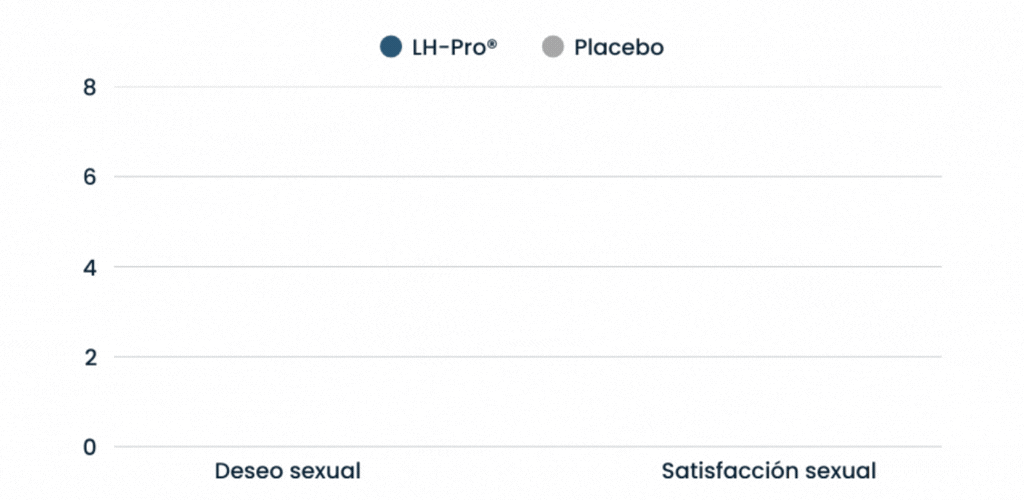Click the gray Placebo legend dot
Viewport: 1024px width, 500px height.
click(x=552, y=47)
